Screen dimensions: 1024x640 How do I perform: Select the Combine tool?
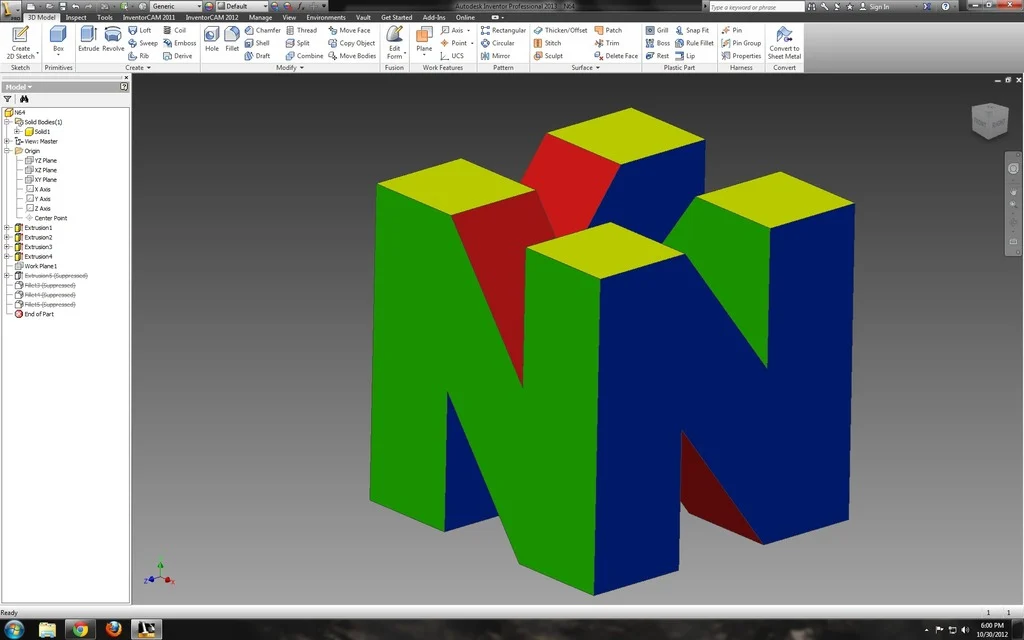coord(304,56)
